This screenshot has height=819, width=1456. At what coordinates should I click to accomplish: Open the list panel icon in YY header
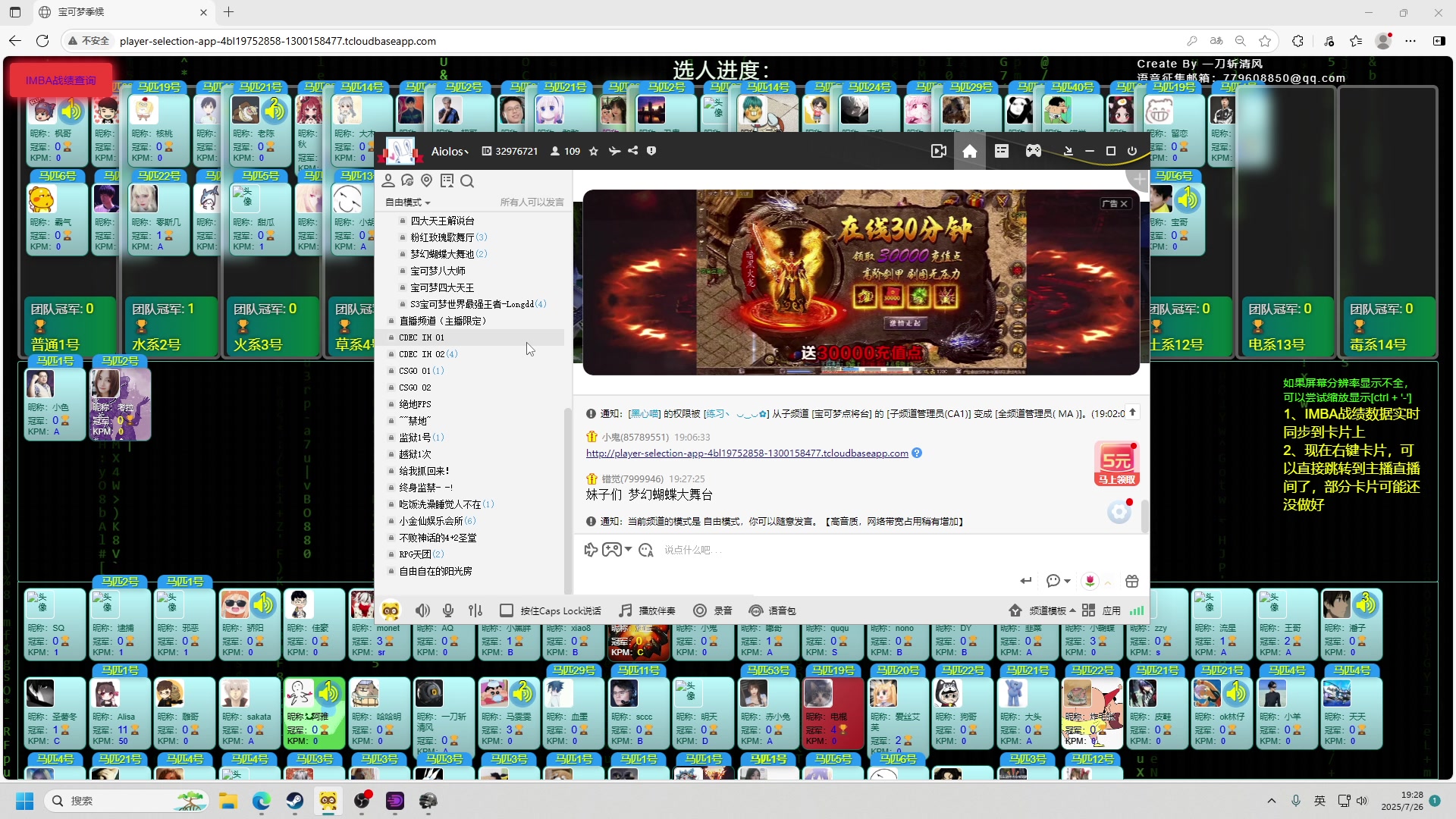tap(1002, 151)
